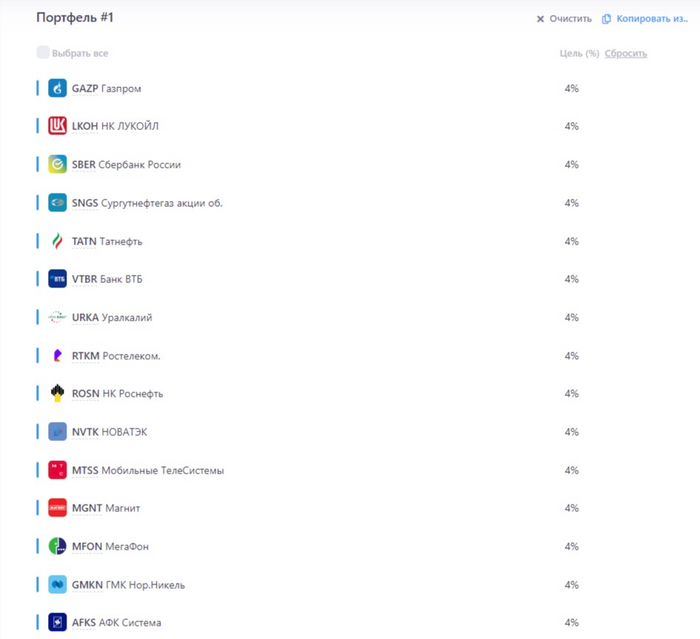
Task: Click the name НК ЛУКОЙЛ
Action: 129,126
